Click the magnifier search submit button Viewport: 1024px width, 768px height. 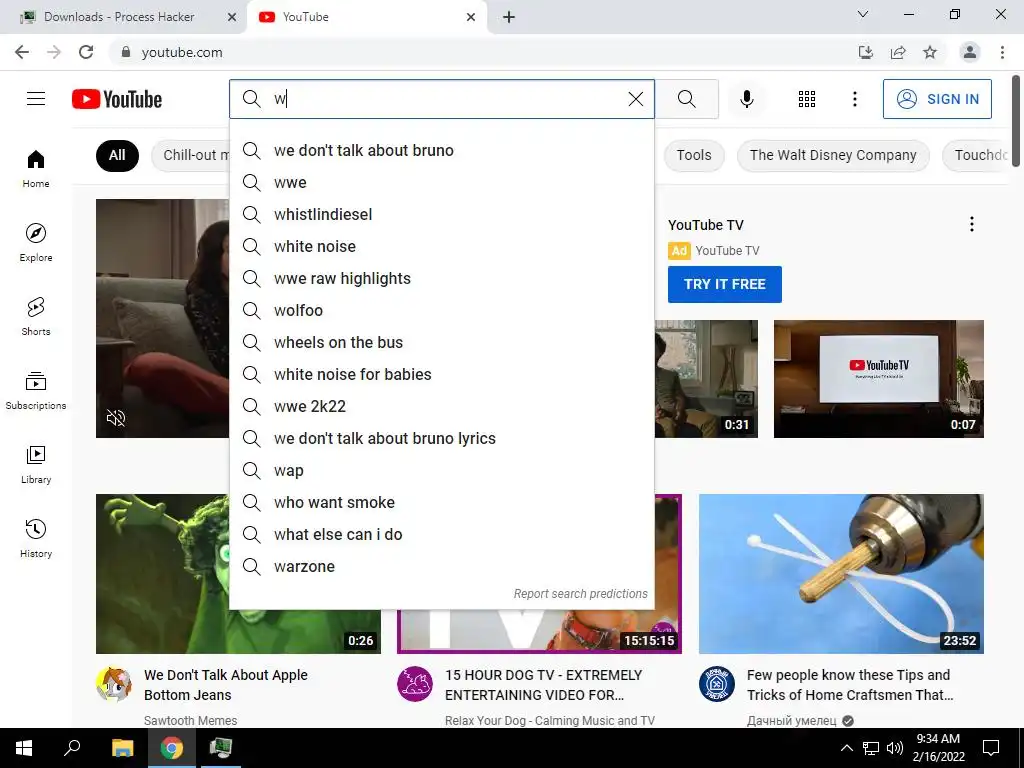(686, 99)
